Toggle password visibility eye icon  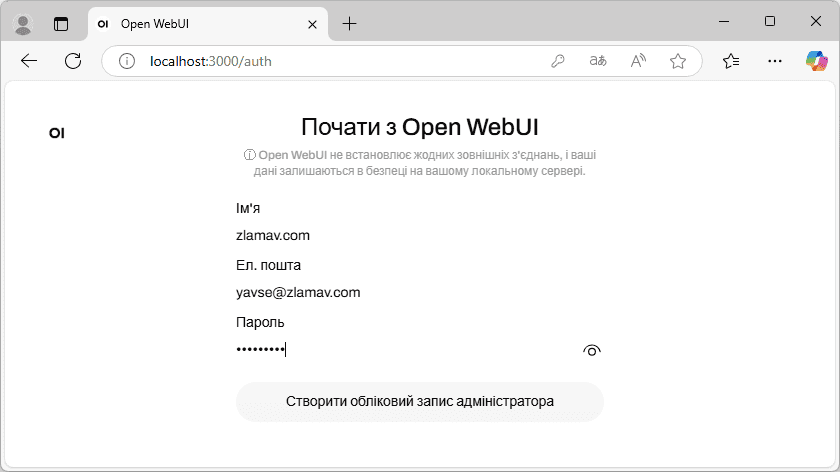coord(591,350)
